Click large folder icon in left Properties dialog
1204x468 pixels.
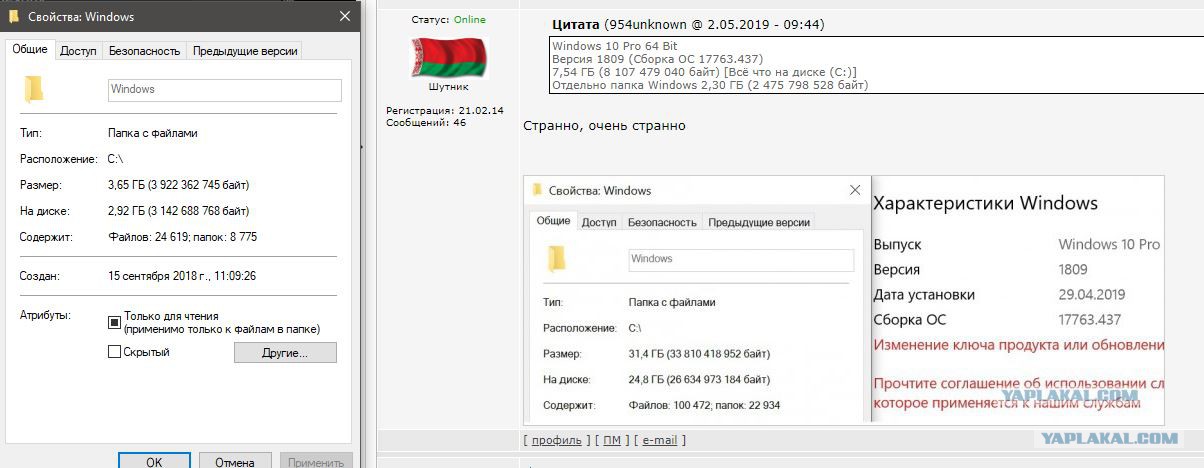pos(34,89)
